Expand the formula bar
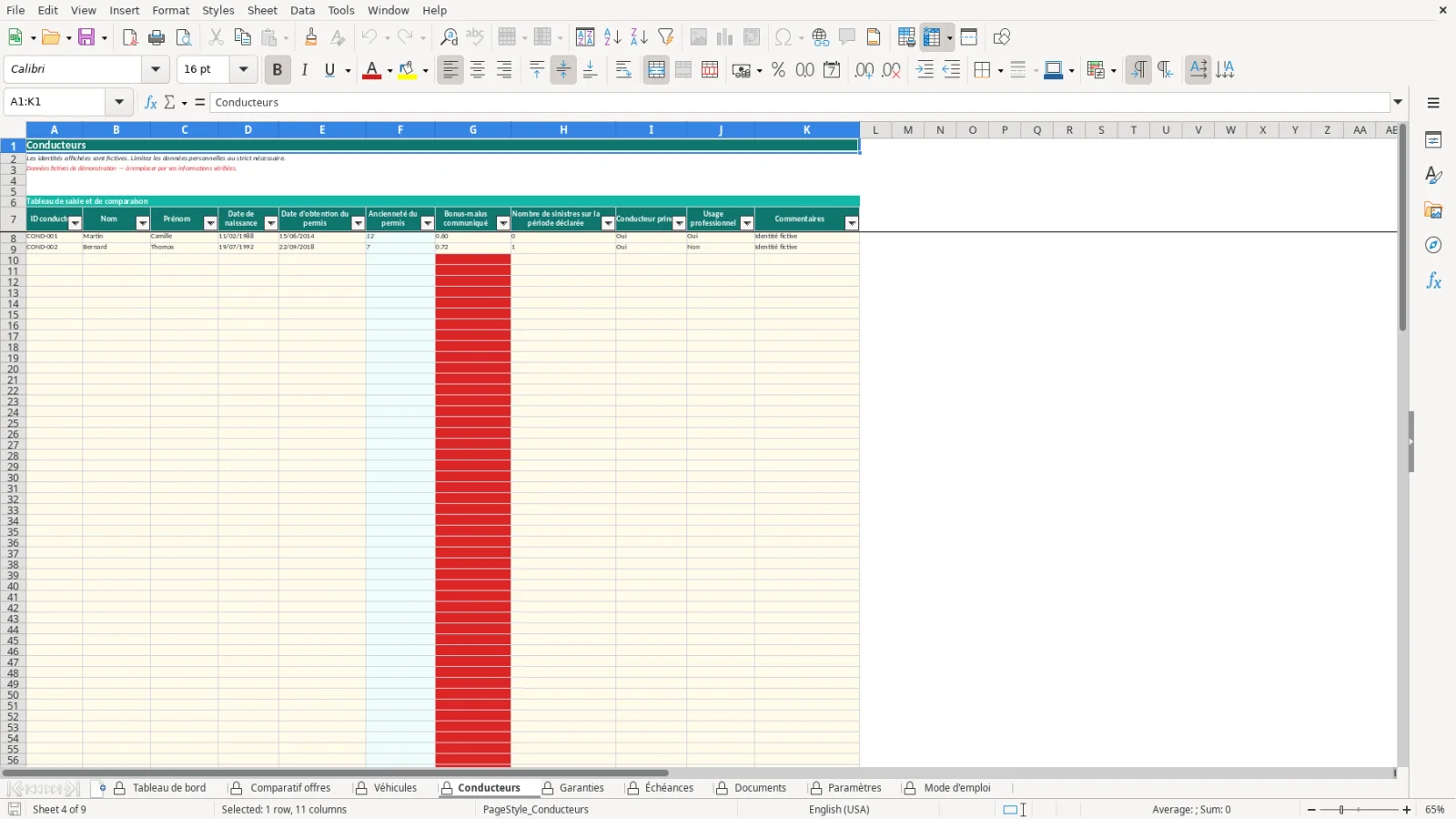This screenshot has height=819, width=1456. pos(1399,102)
